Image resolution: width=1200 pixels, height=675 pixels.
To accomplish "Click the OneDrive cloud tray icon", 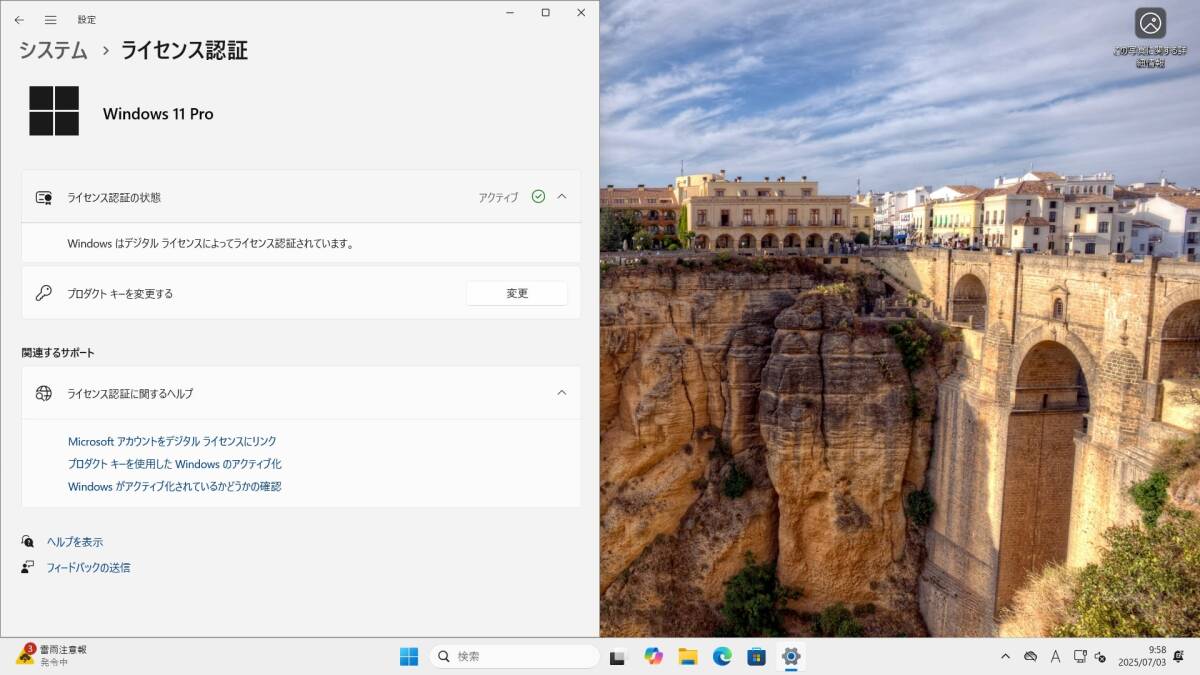I will (1031, 656).
